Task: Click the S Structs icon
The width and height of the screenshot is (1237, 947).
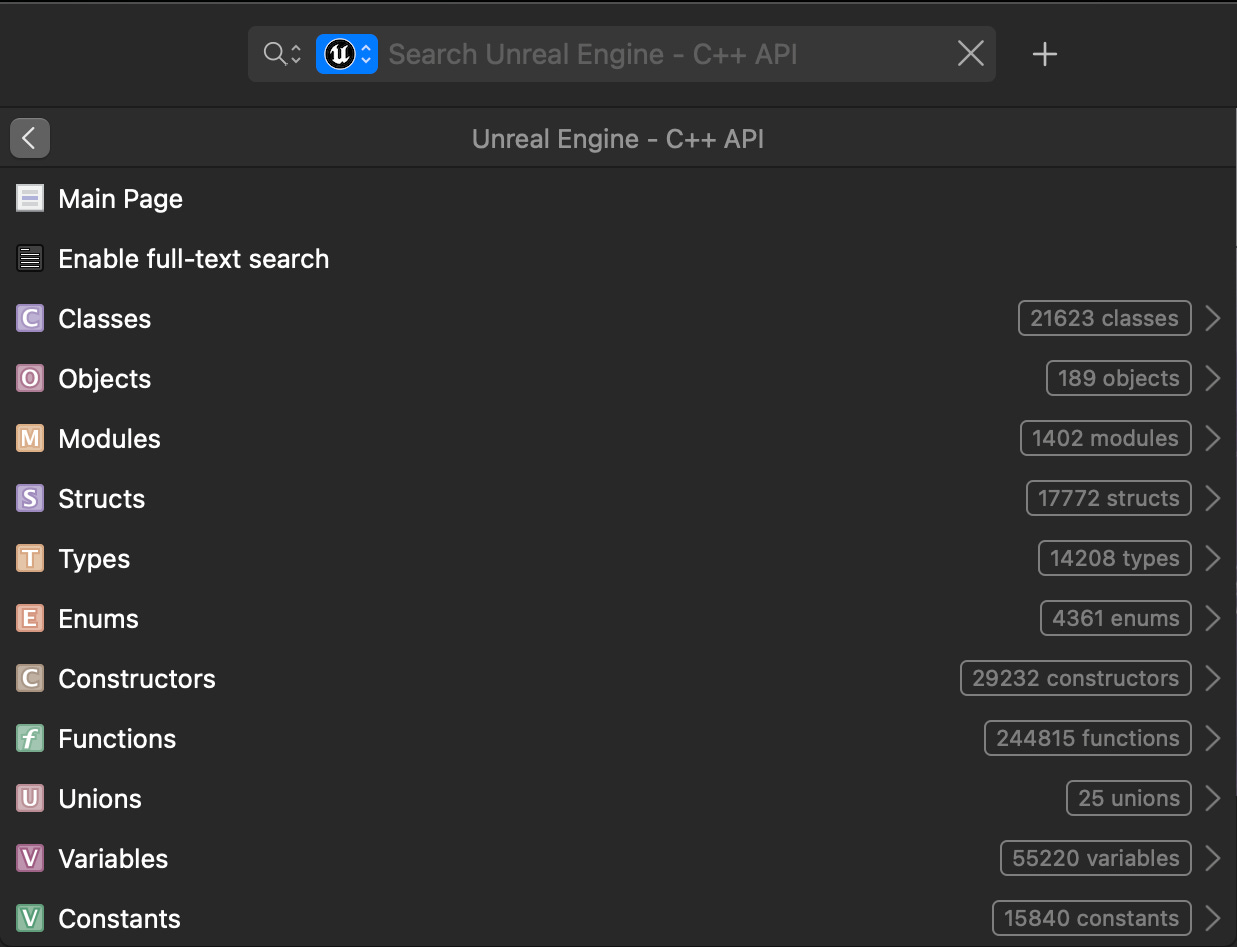Action: click(30, 499)
